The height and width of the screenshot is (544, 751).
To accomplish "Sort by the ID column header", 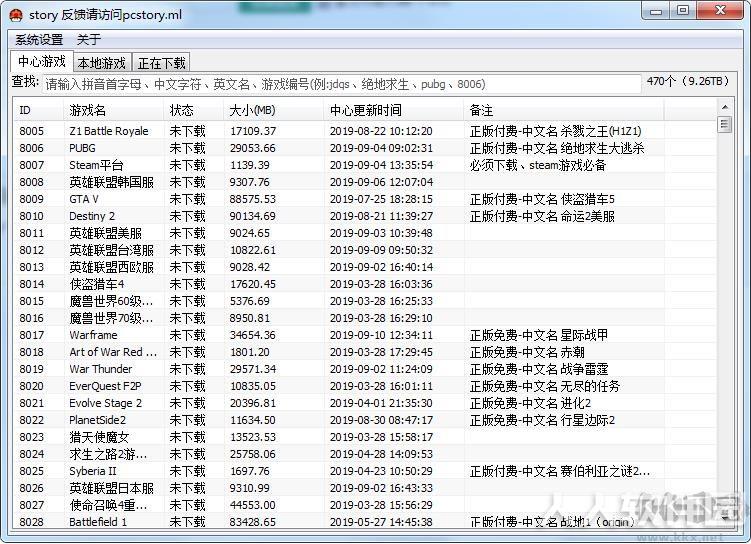I will 39,111.
